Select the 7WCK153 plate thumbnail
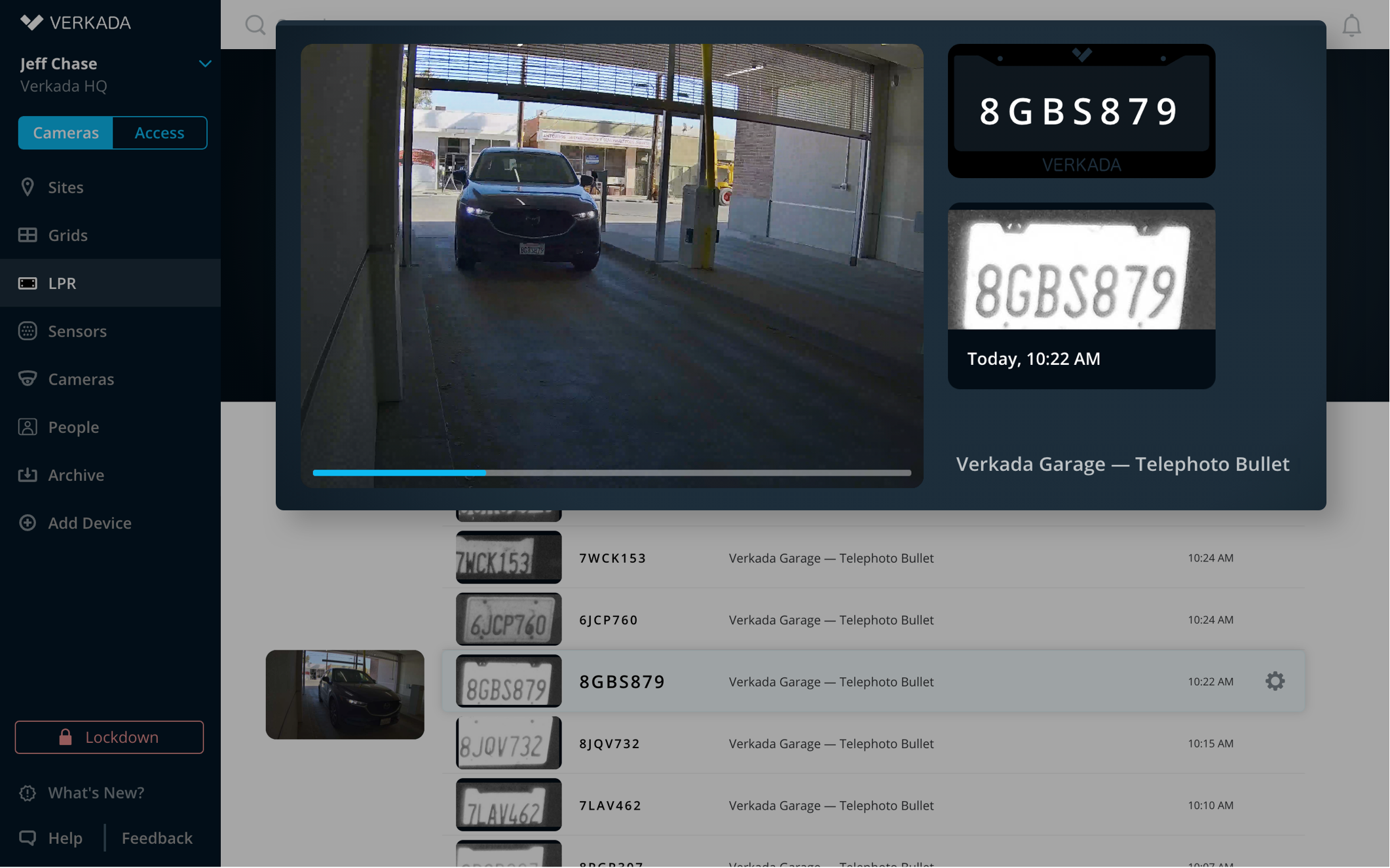Image resolution: width=1390 pixels, height=868 pixels. pyautogui.click(x=508, y=557)
